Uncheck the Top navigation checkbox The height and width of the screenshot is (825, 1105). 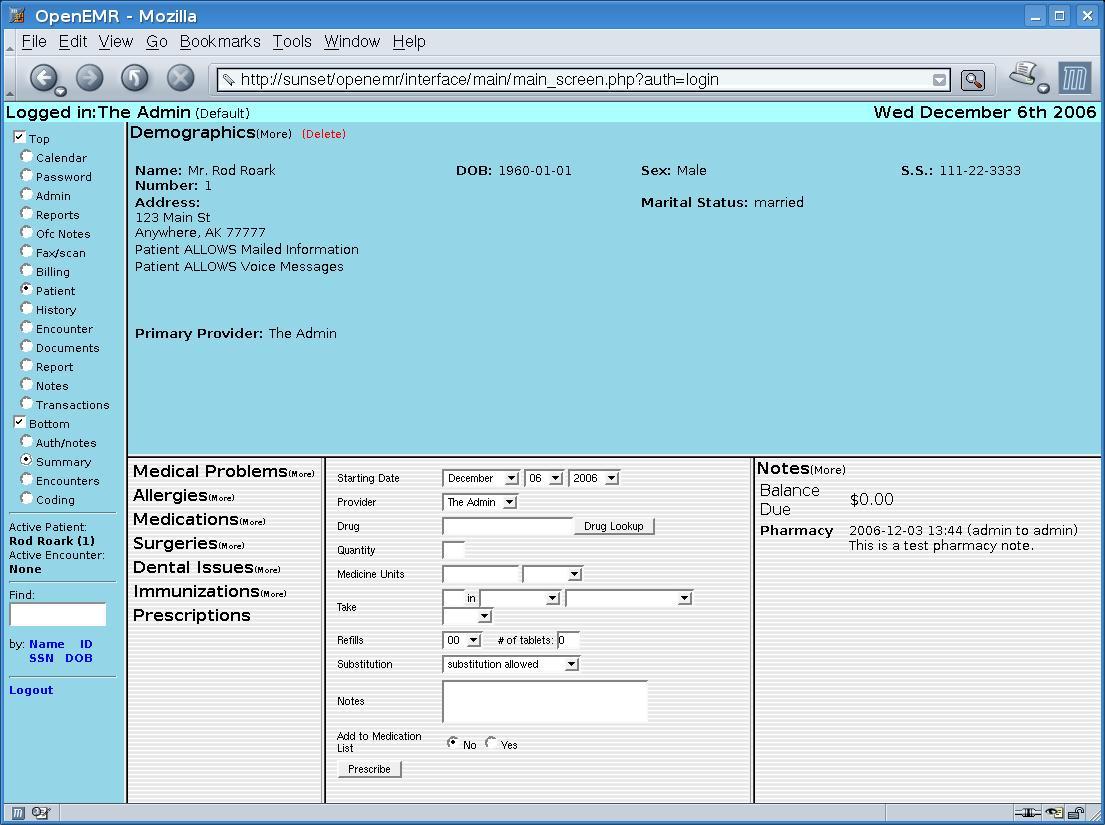18,137
